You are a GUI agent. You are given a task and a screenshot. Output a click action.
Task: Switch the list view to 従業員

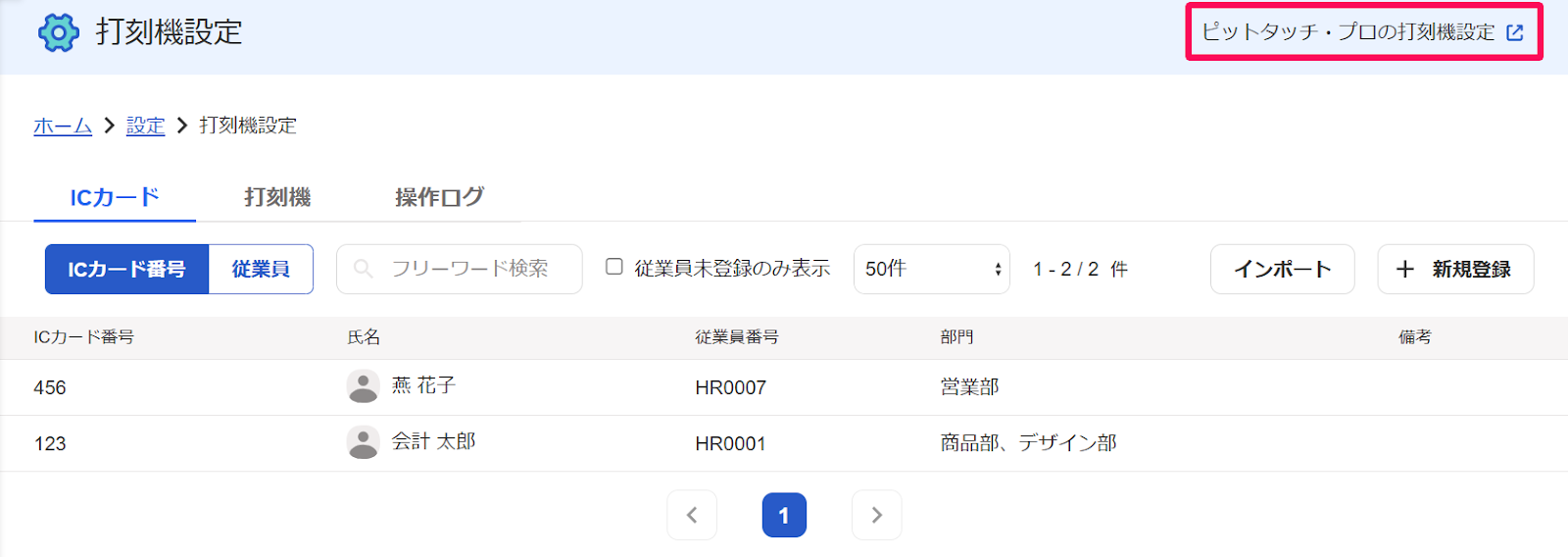point(261,269)
